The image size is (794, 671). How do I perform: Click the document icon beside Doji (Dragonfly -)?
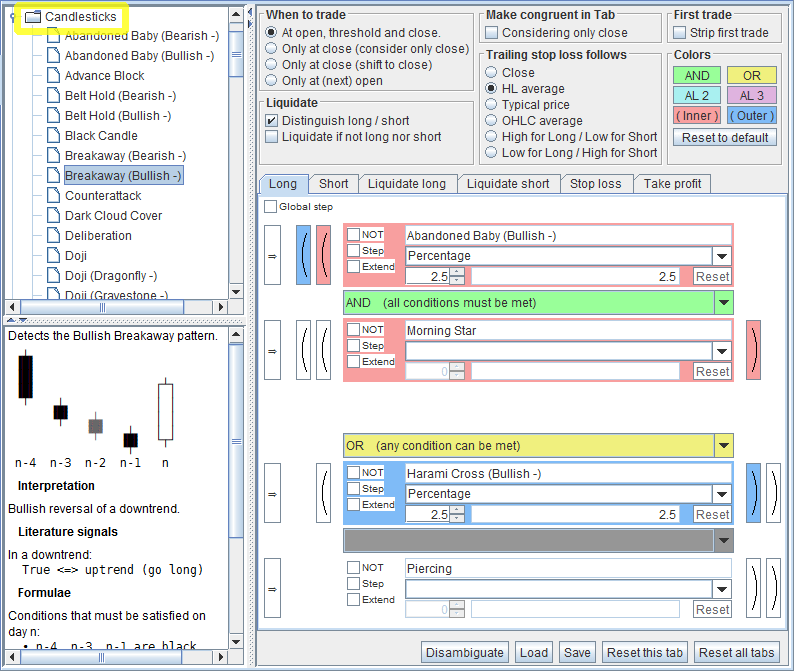pyautogui.click(x=53, y=275)
